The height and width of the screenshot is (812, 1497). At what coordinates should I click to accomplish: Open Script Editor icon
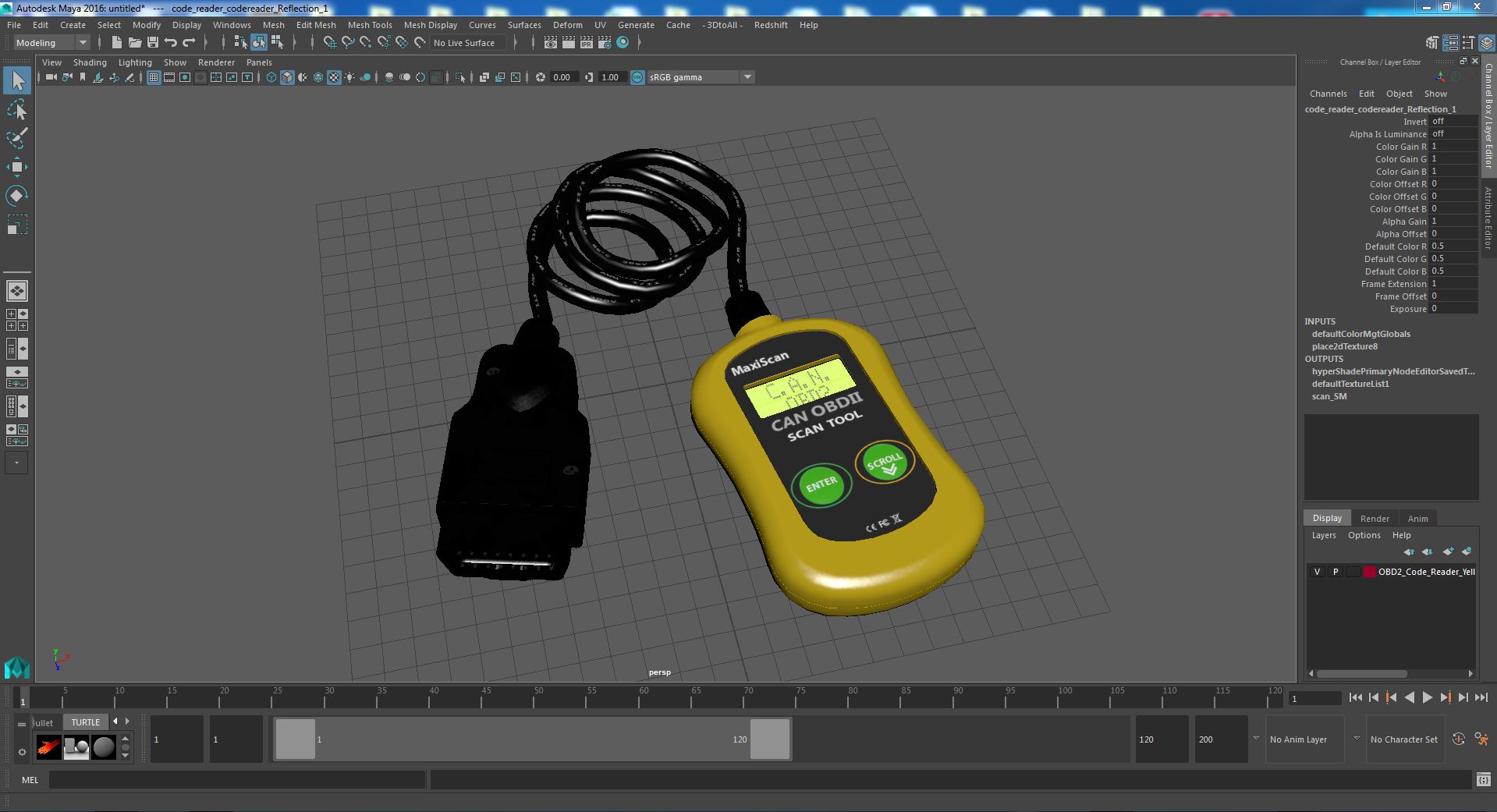tap(1483, 779)
